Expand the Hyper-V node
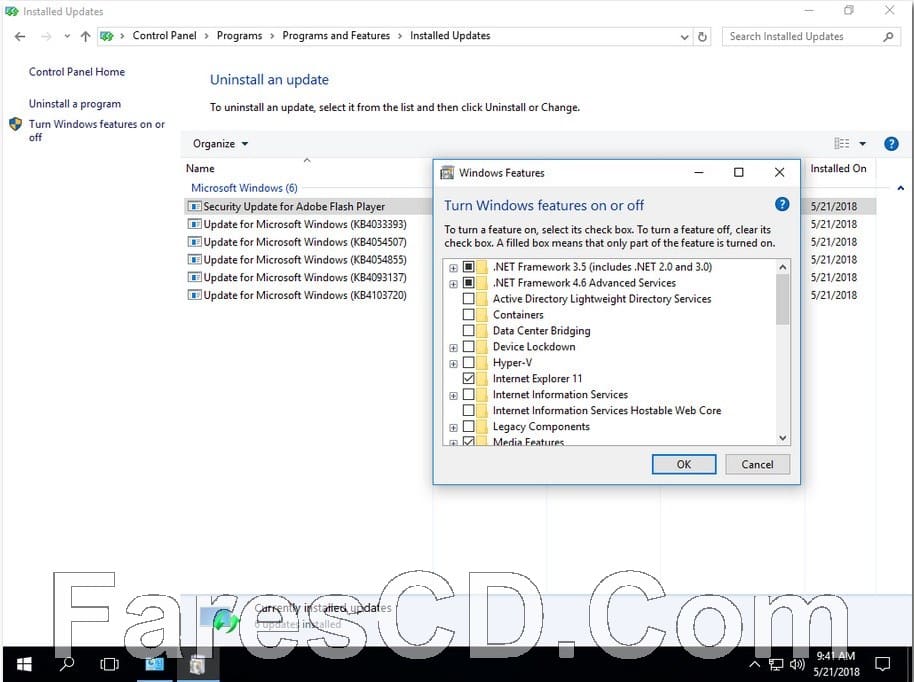Viewport: 914px width, 682px height. point(454,364)
